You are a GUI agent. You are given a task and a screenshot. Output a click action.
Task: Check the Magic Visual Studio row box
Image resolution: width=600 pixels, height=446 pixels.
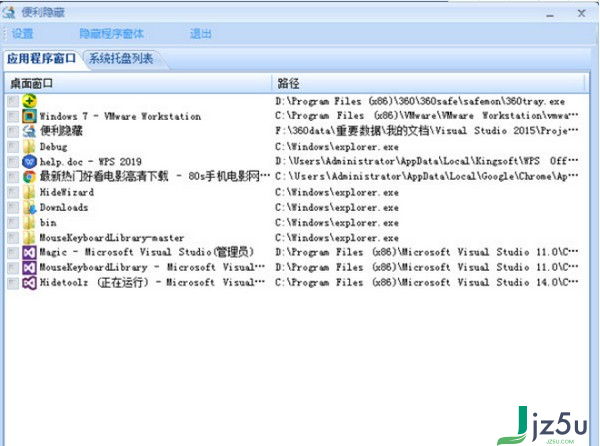tap(13, 253)
